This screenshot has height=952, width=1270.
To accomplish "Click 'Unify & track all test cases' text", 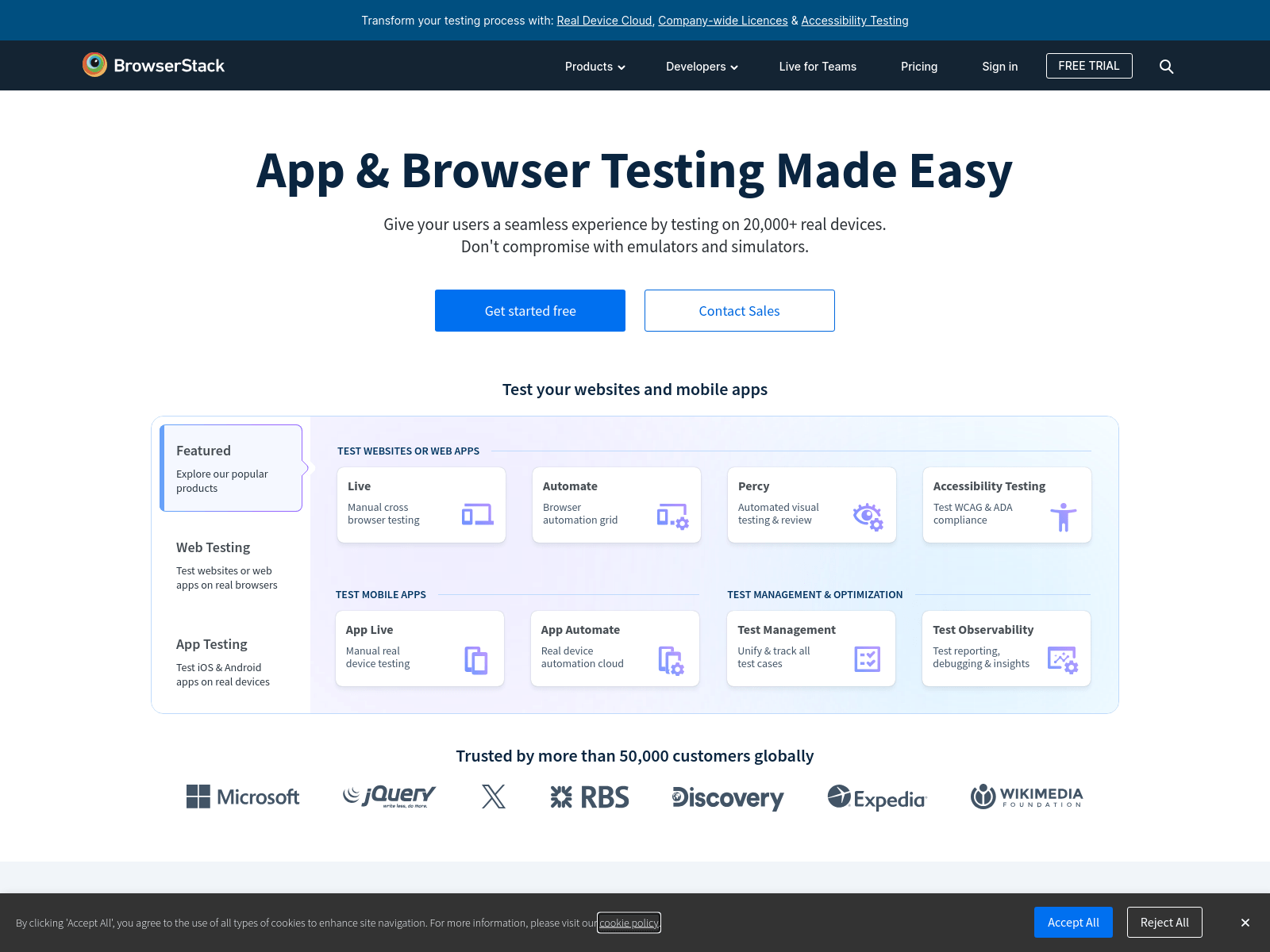I will (774, 658).
